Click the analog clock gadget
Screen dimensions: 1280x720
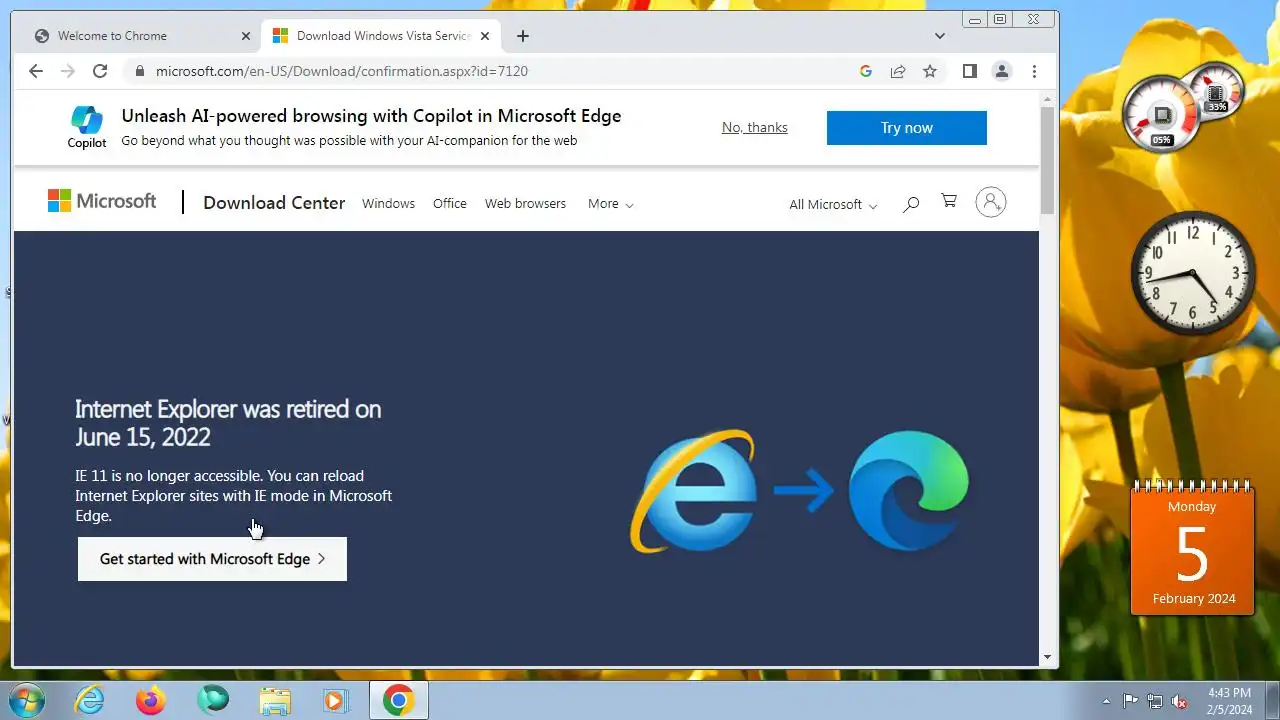tap(1193, 273)
